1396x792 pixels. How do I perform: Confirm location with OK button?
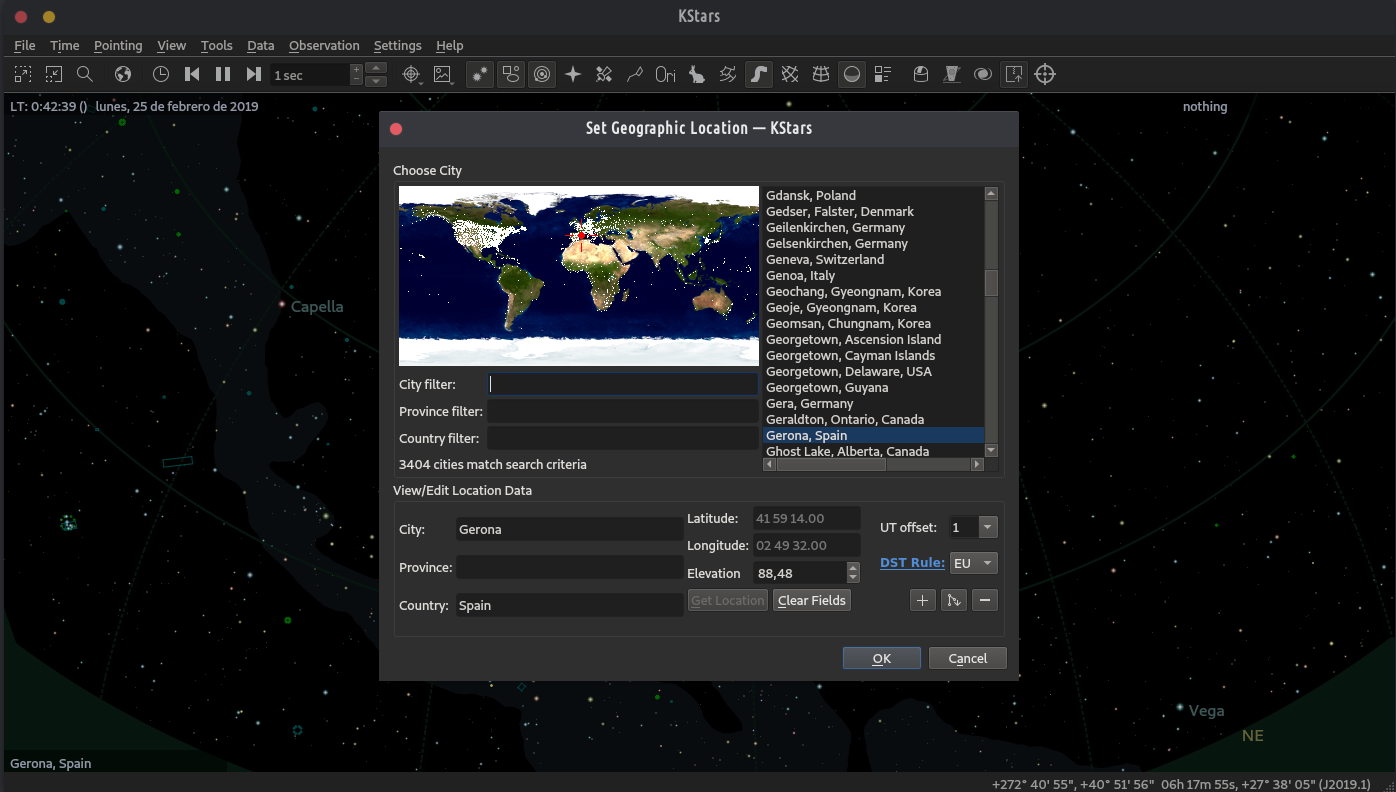pos(881,658)
